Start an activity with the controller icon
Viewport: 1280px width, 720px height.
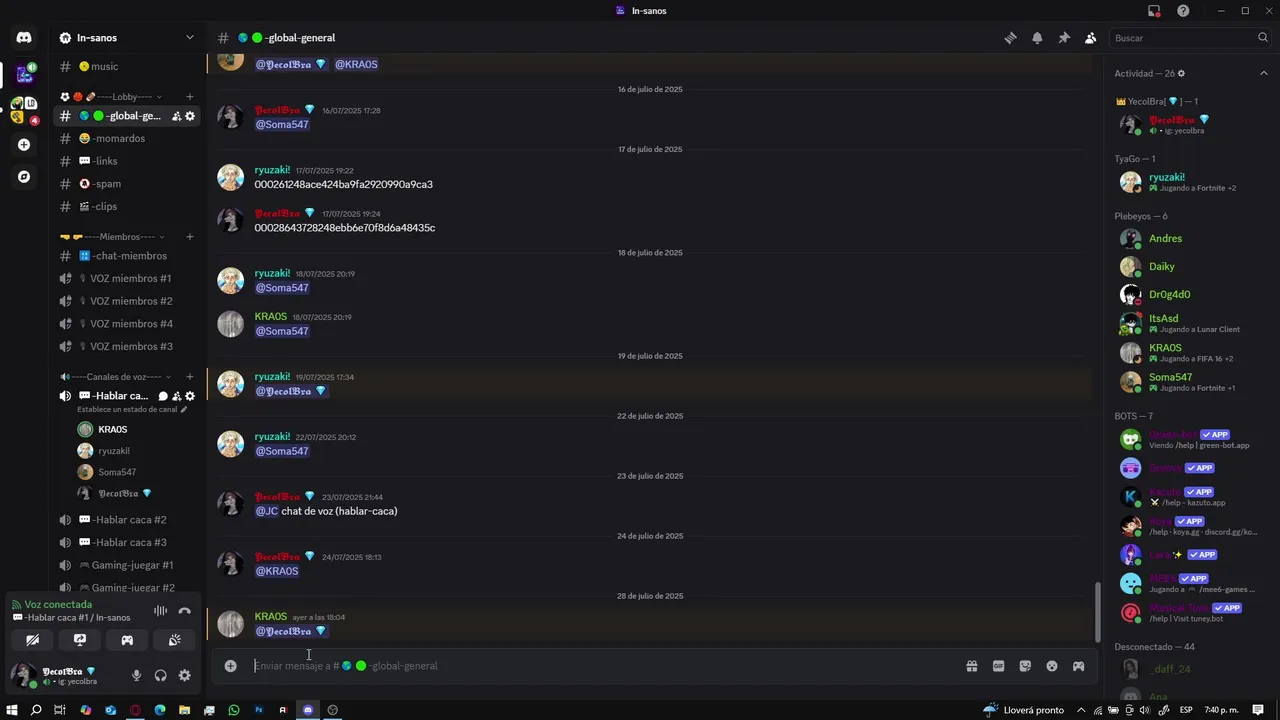click(x=127, y=640)
